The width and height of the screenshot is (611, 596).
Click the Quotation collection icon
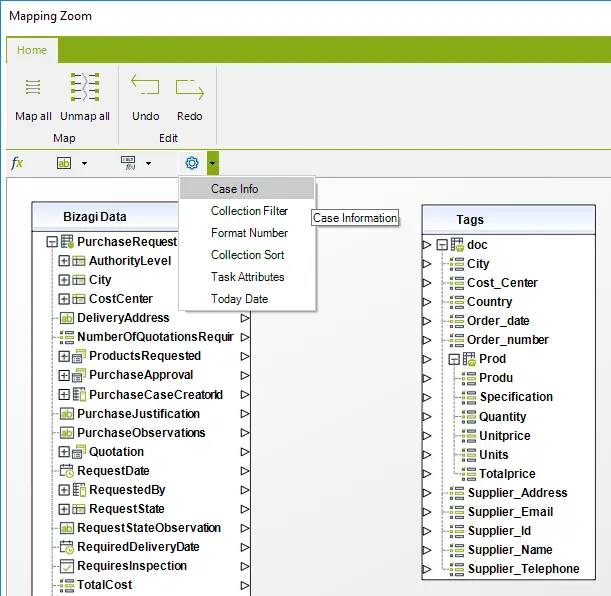click(x=79, y=452)
